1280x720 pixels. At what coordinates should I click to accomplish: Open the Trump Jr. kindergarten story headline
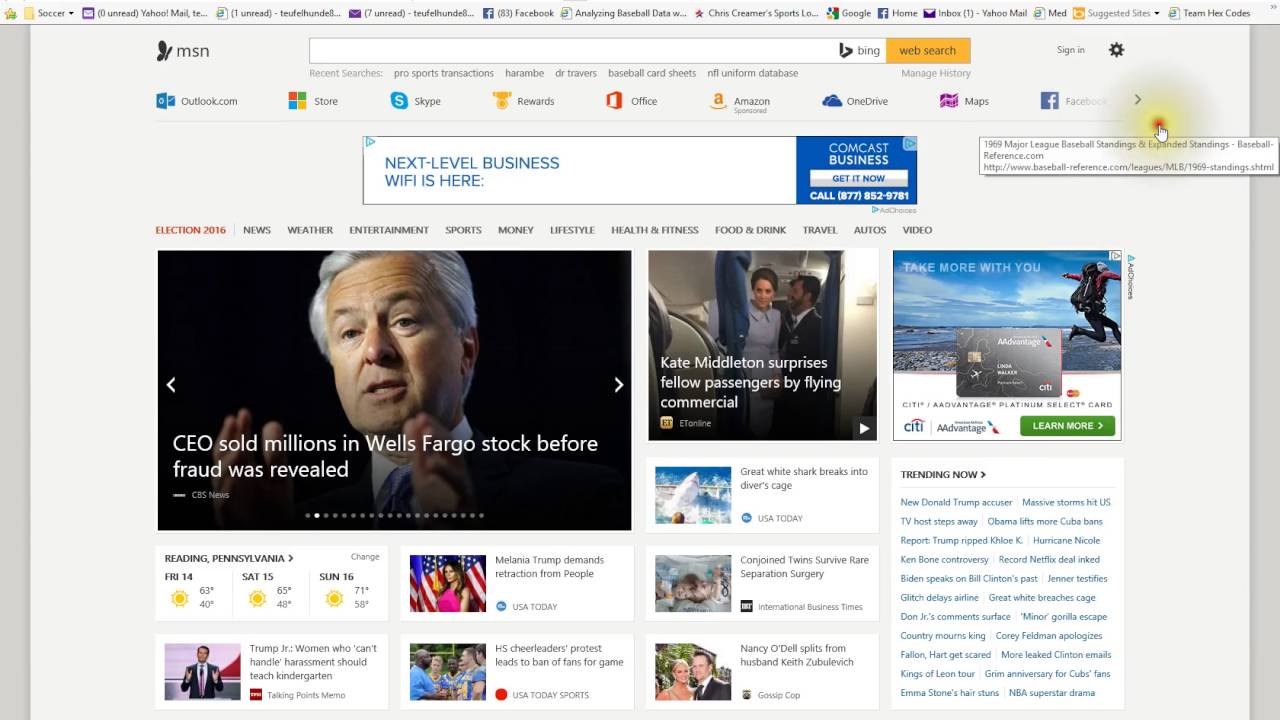[313, 662]
